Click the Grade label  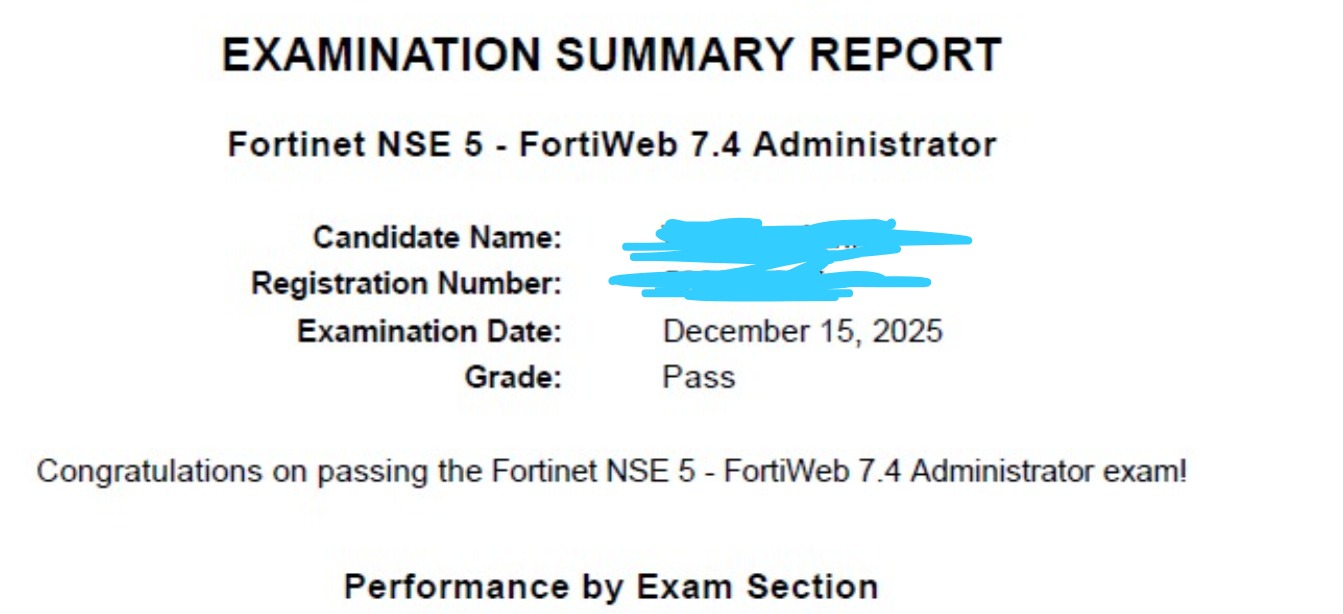(513, 377)
